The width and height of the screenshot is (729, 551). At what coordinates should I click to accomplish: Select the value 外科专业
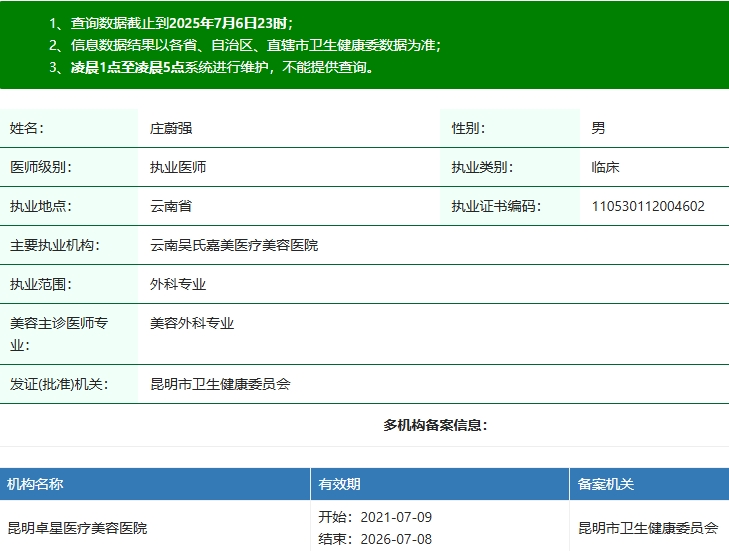point(178,285)
